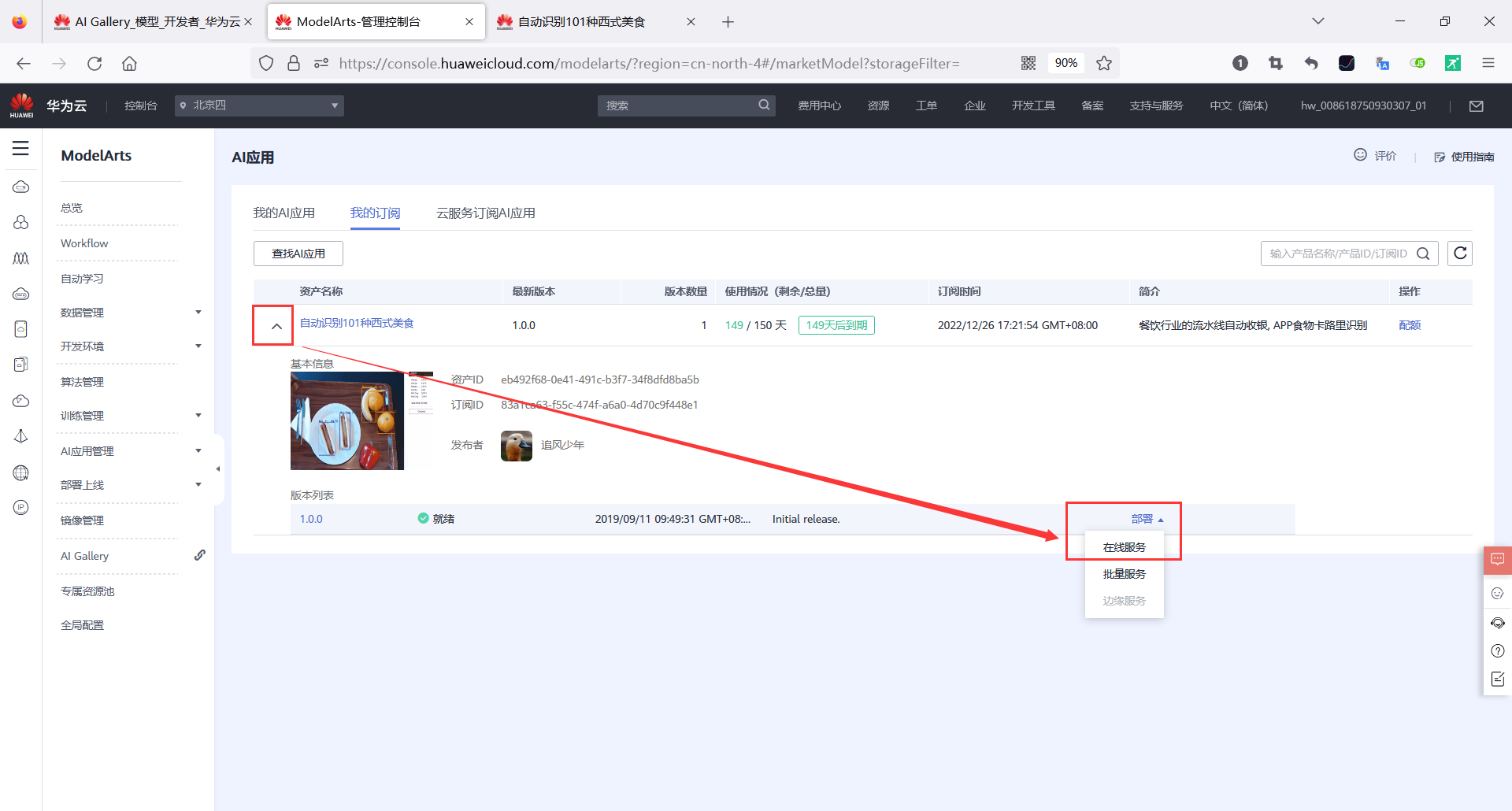Open 控制台 console link
The image size is (1512, 811).
[x=141, y=106]
